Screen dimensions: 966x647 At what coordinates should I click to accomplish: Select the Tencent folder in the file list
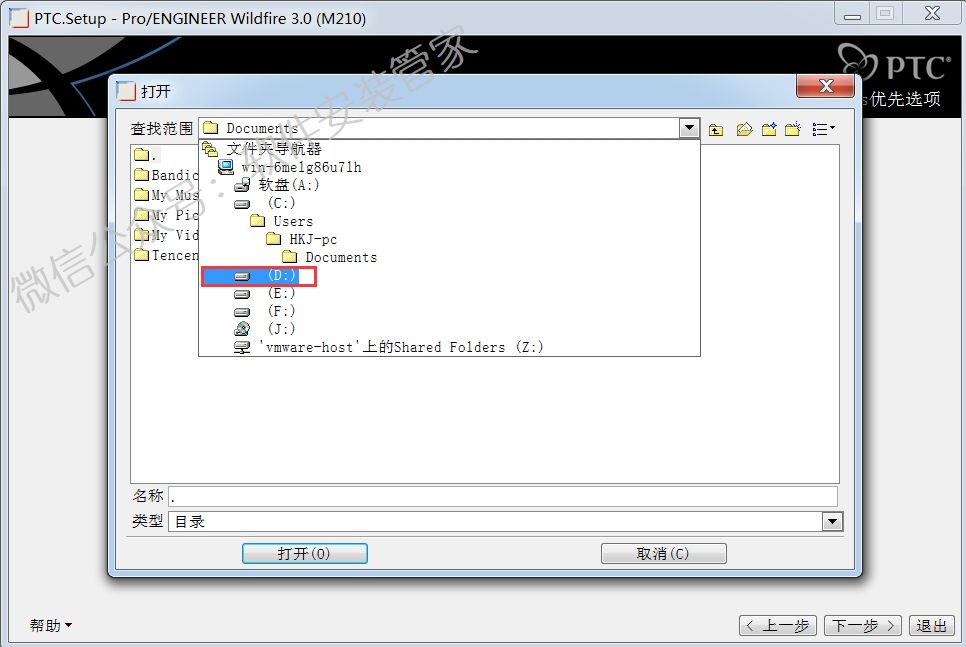168,255
